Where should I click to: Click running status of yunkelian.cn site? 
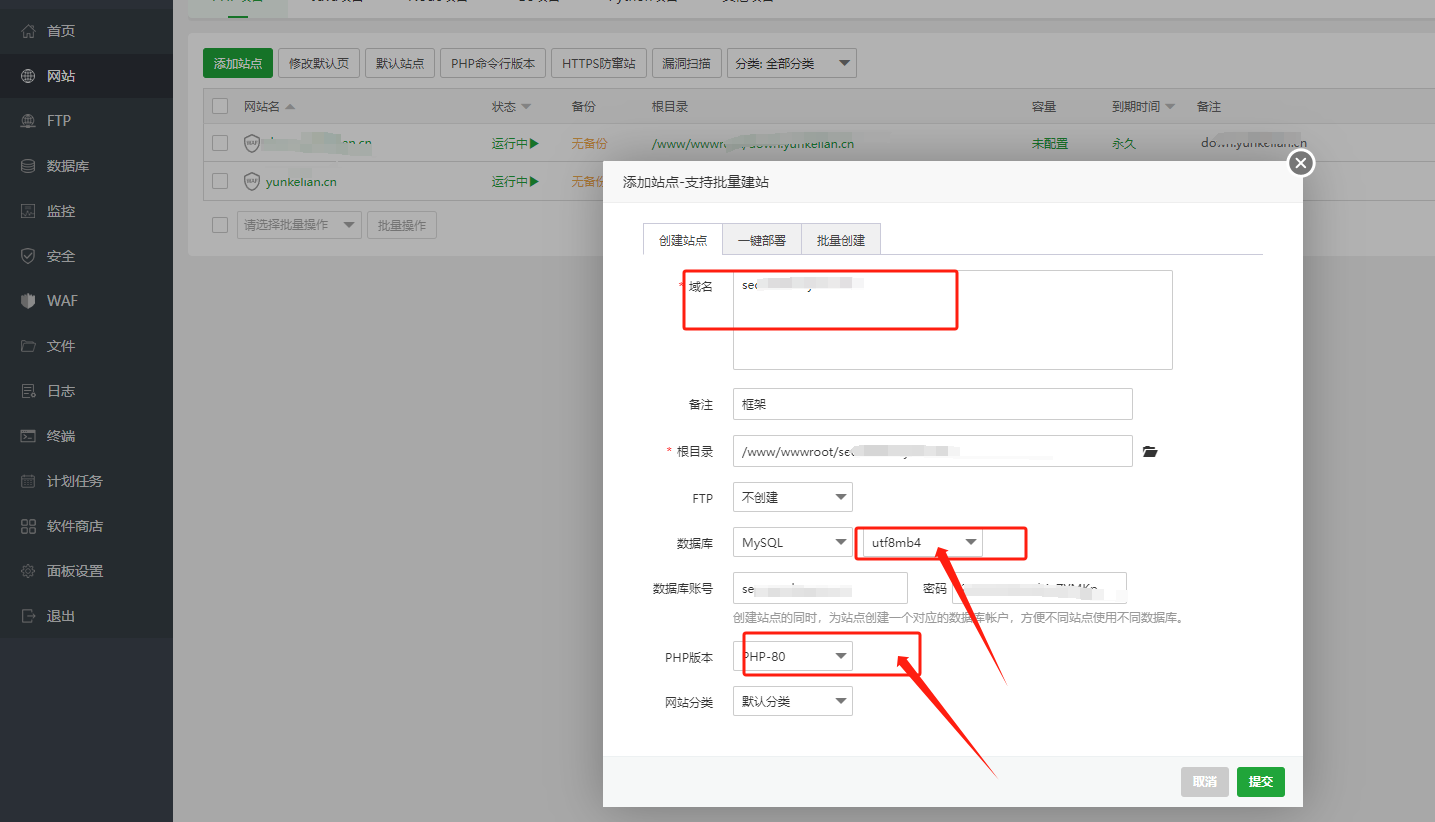click(x=515, y=182)
